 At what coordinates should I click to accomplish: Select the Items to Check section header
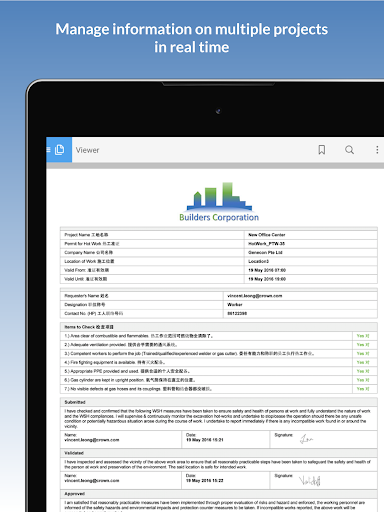[89, 327]
